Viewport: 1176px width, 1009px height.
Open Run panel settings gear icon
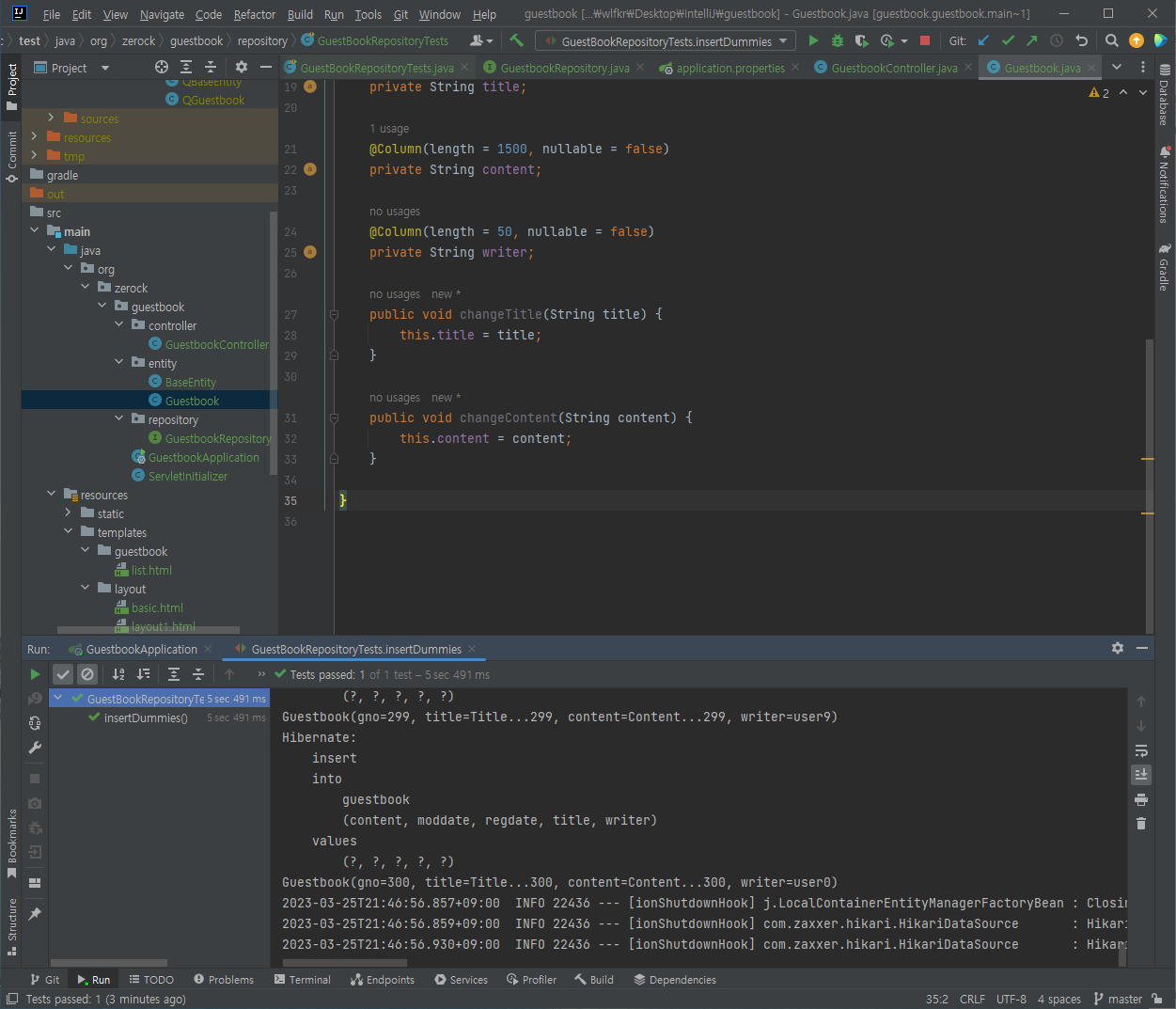pyautogui.click(x=1118, y=648)
